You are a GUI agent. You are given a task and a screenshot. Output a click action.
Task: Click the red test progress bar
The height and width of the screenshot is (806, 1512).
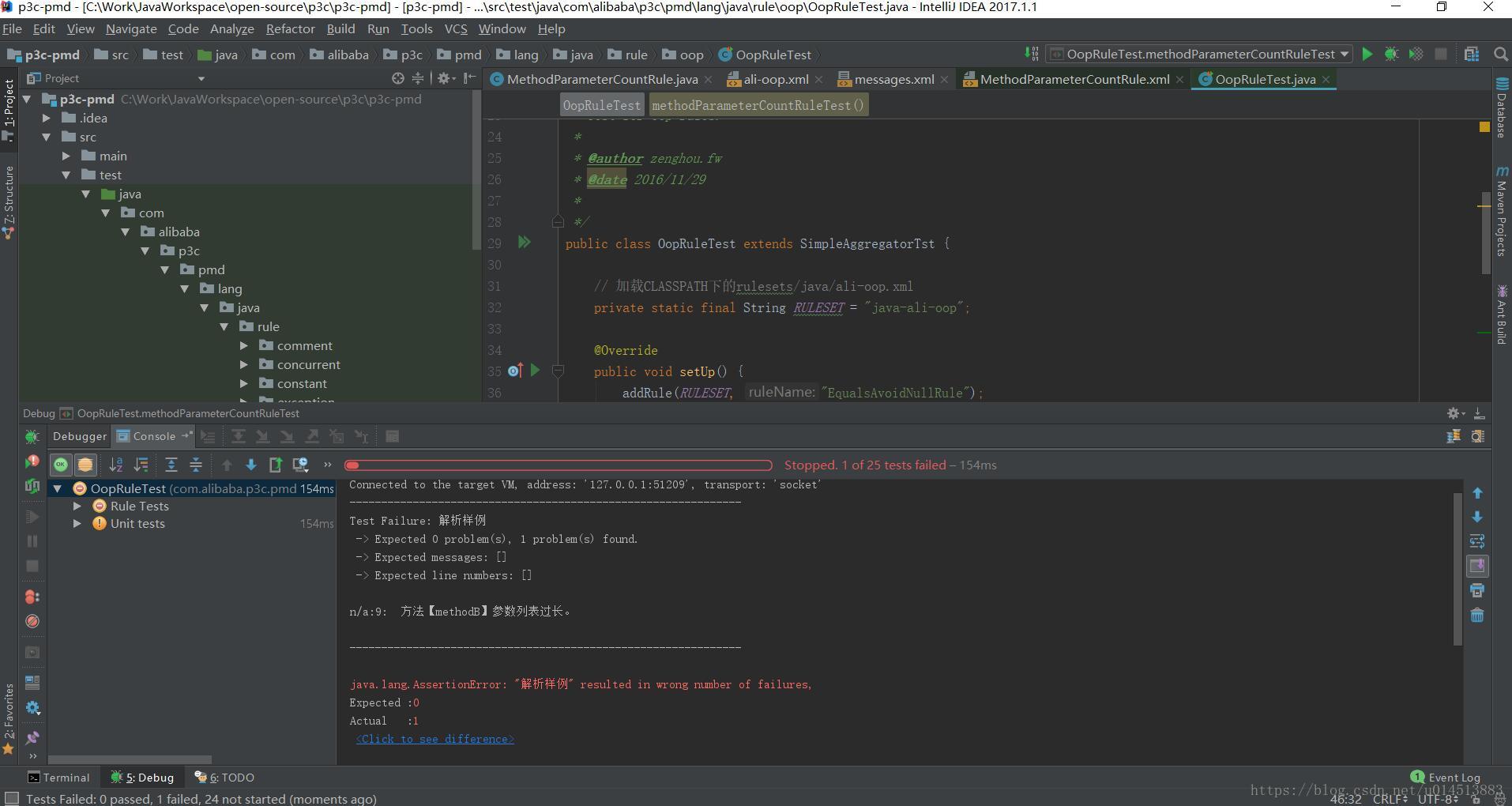(x=559, y=465)
